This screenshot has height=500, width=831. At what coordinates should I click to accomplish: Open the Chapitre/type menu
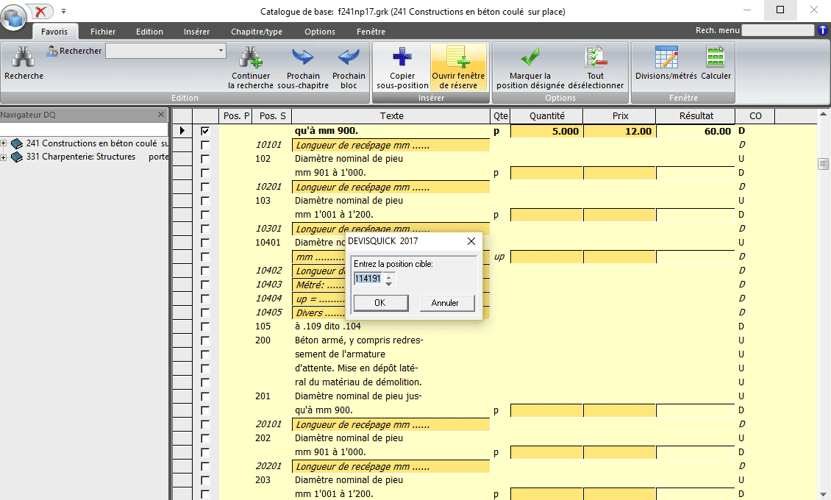[x=257, y=32]
